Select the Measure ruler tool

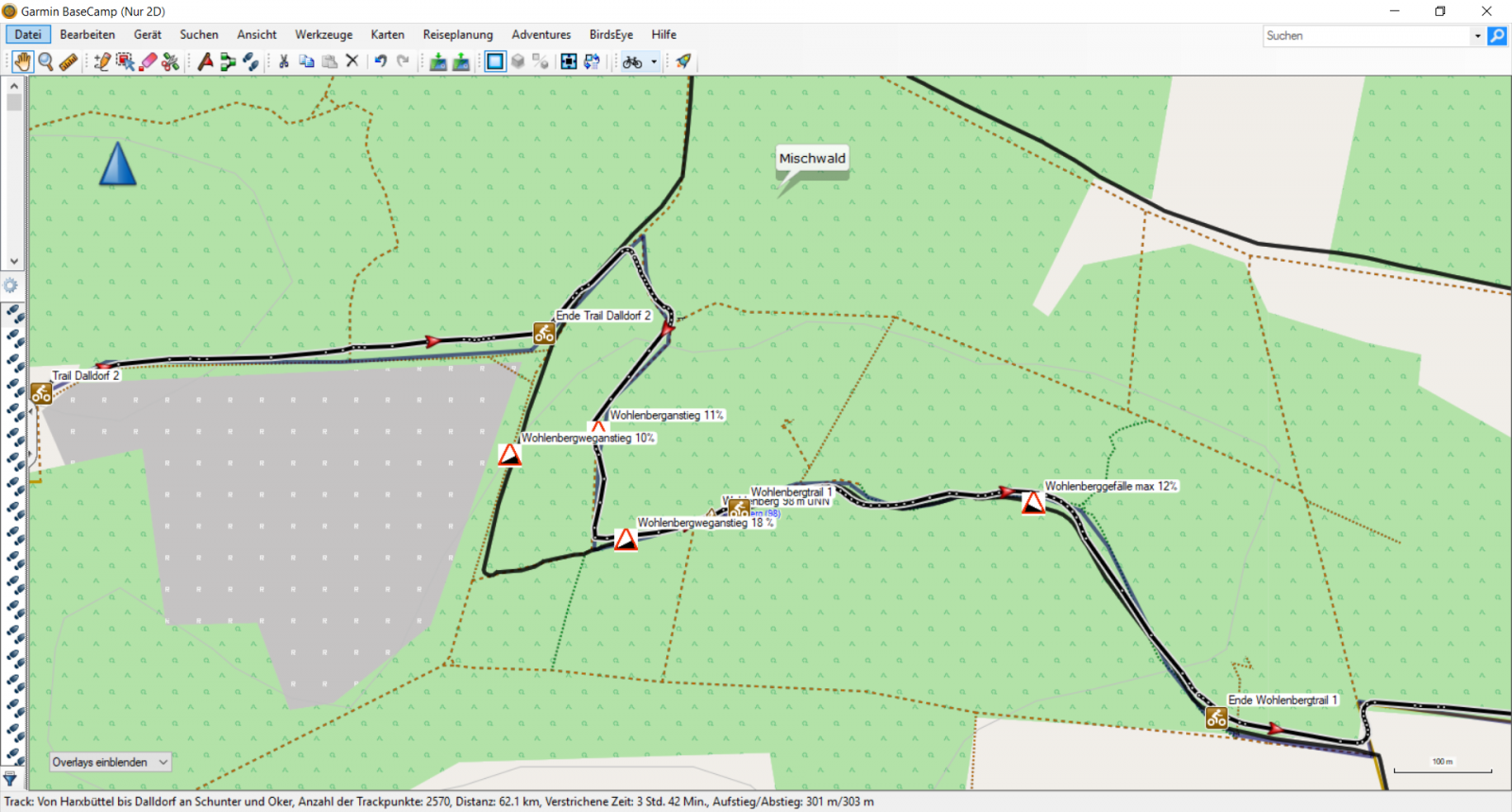(68, 61)
